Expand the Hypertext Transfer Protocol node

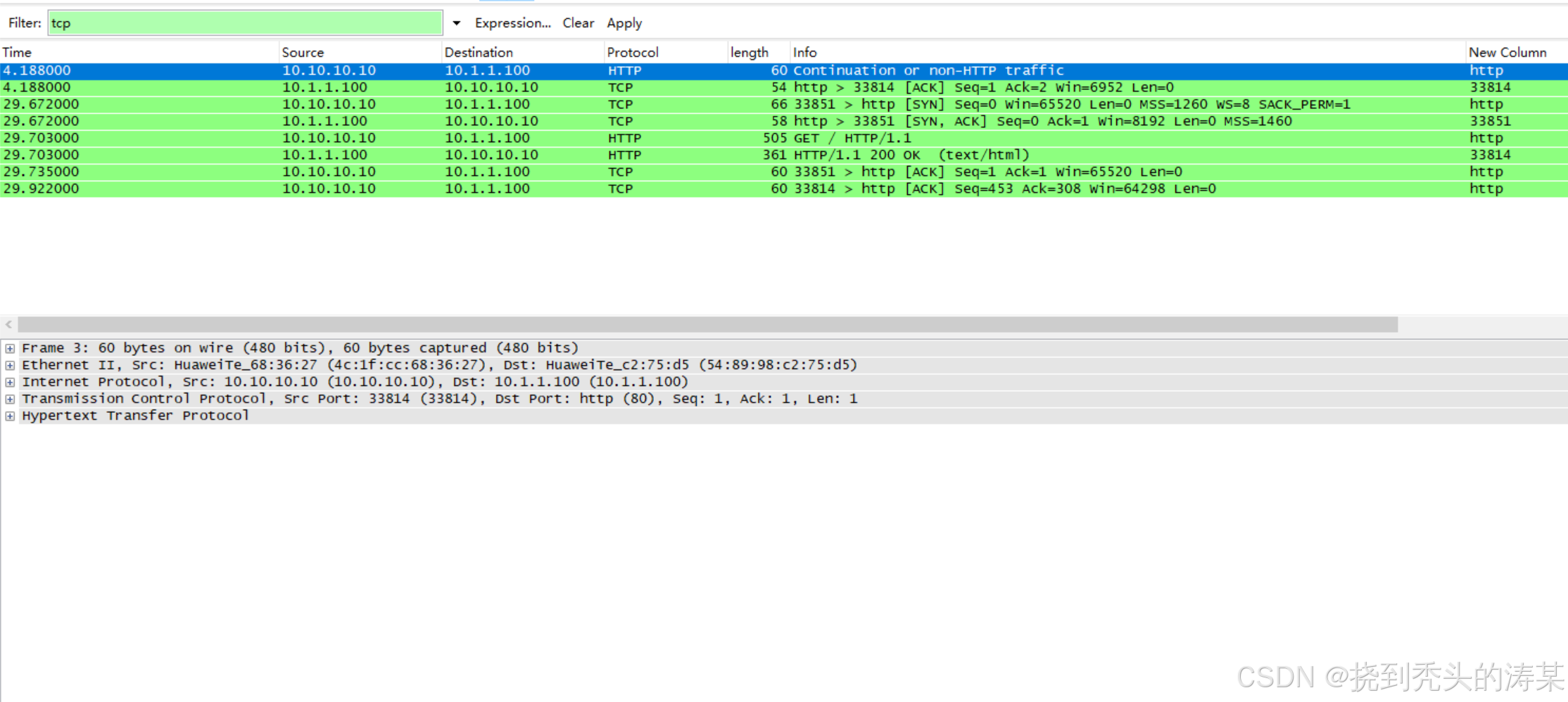(x=10, y=416)
